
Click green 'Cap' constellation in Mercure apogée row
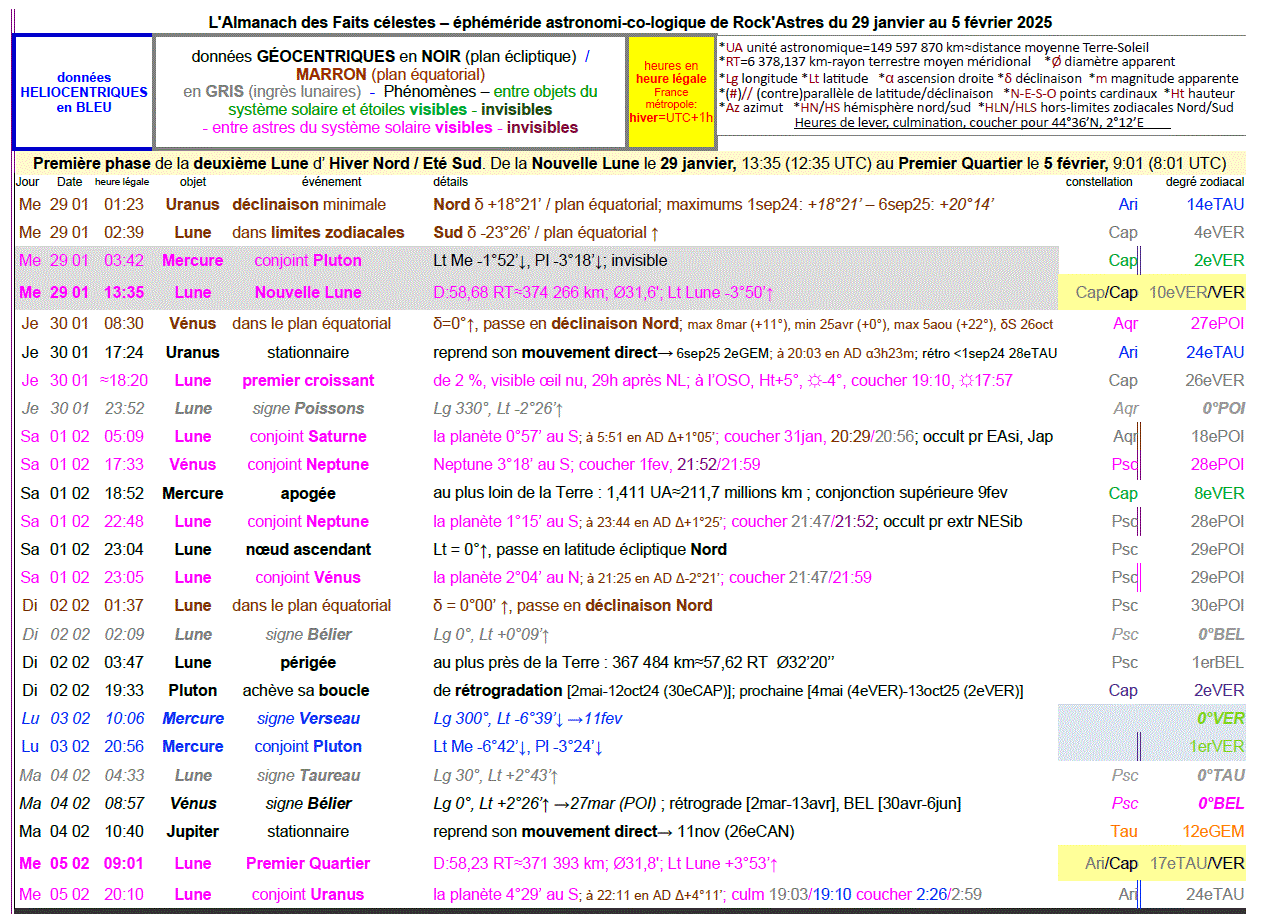point(1123,493)
